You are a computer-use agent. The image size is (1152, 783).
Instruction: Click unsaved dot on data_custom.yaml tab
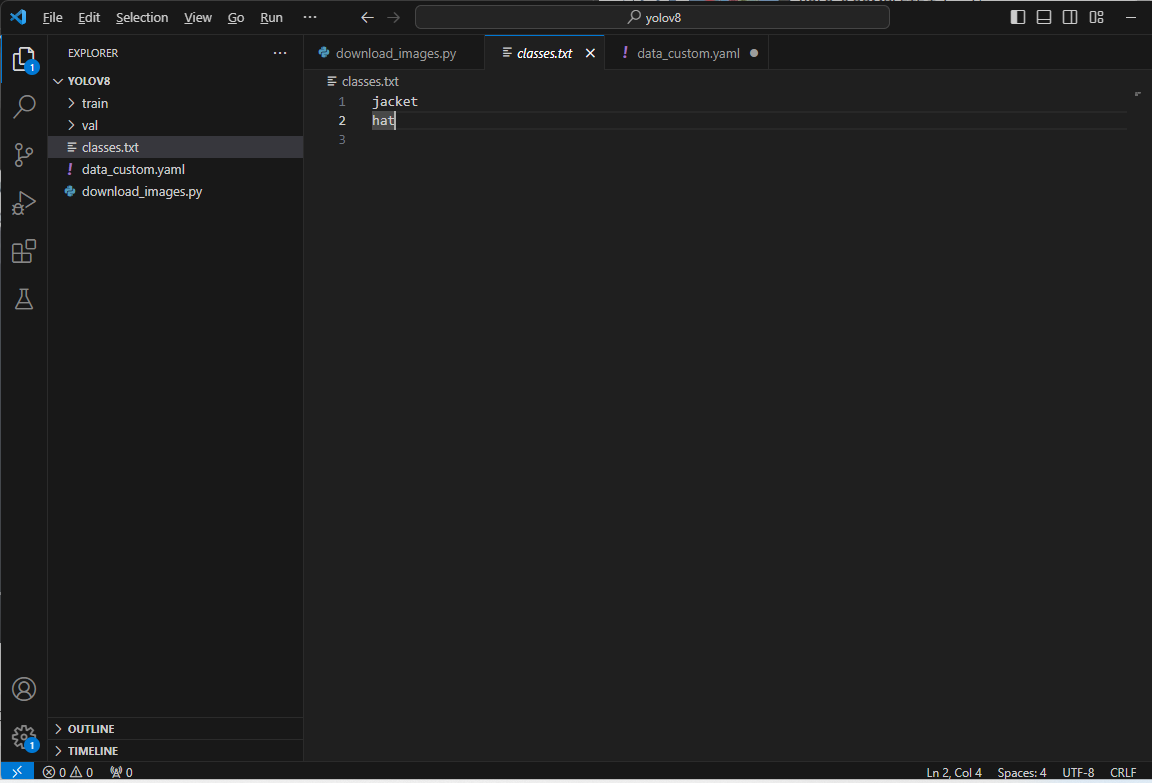click(x=754, y=53)
